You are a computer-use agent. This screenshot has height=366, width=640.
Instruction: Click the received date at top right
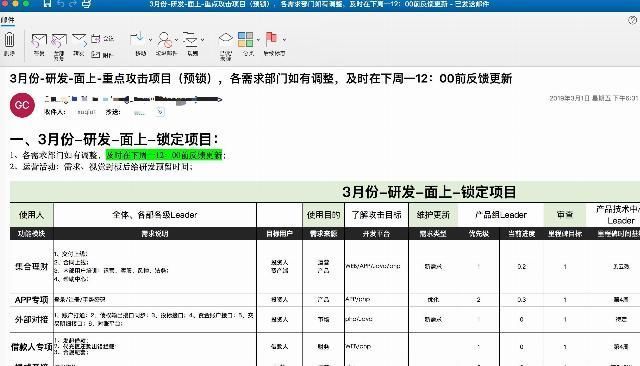(x=594, y=98)
